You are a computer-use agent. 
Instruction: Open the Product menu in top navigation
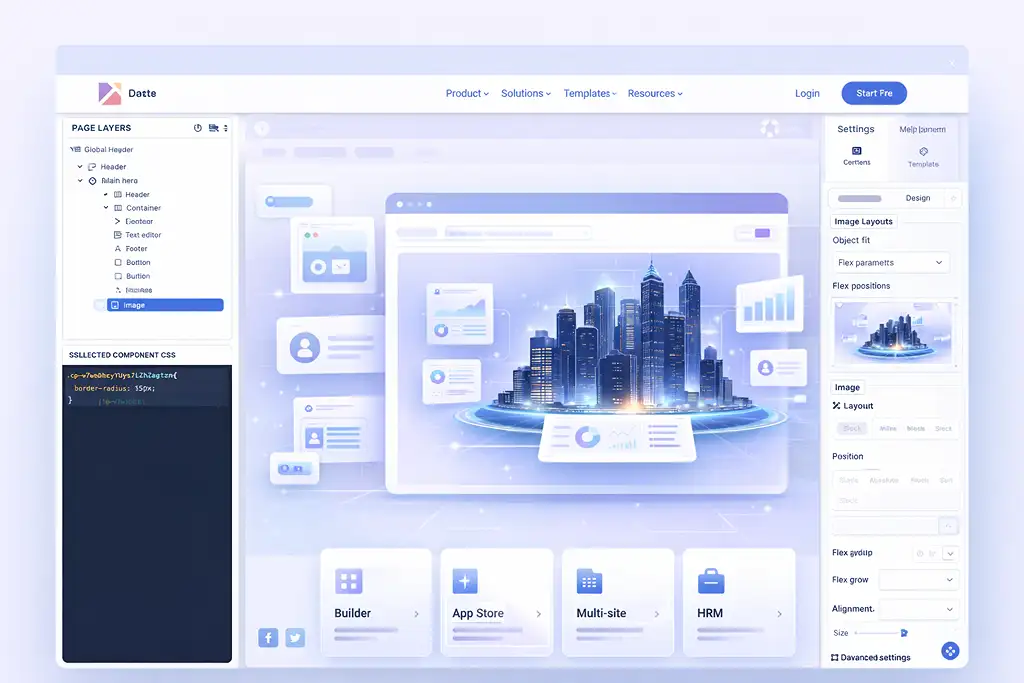[467, 94]
